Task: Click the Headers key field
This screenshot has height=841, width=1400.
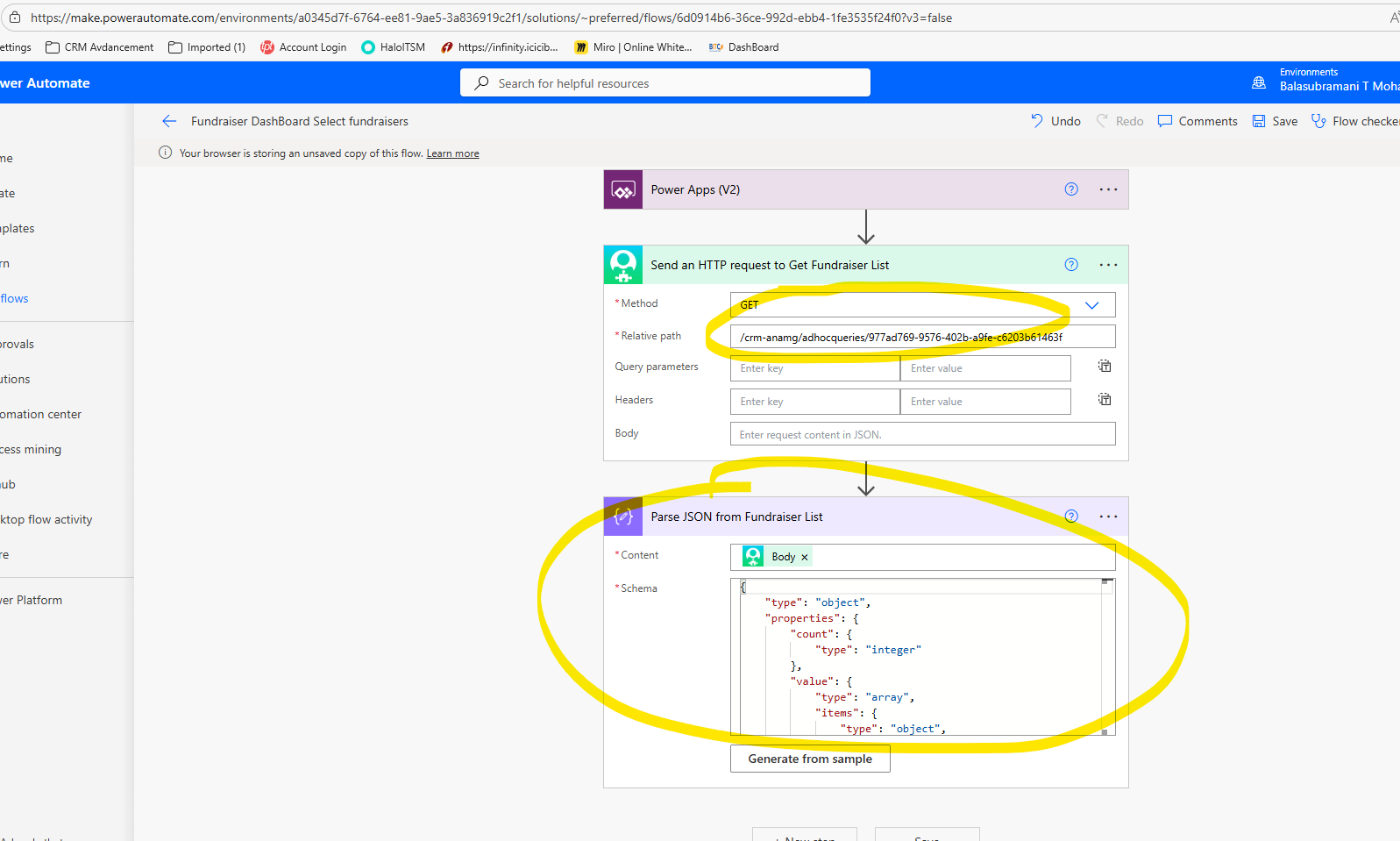Action: pyautogui.click(x=815, y=402)
